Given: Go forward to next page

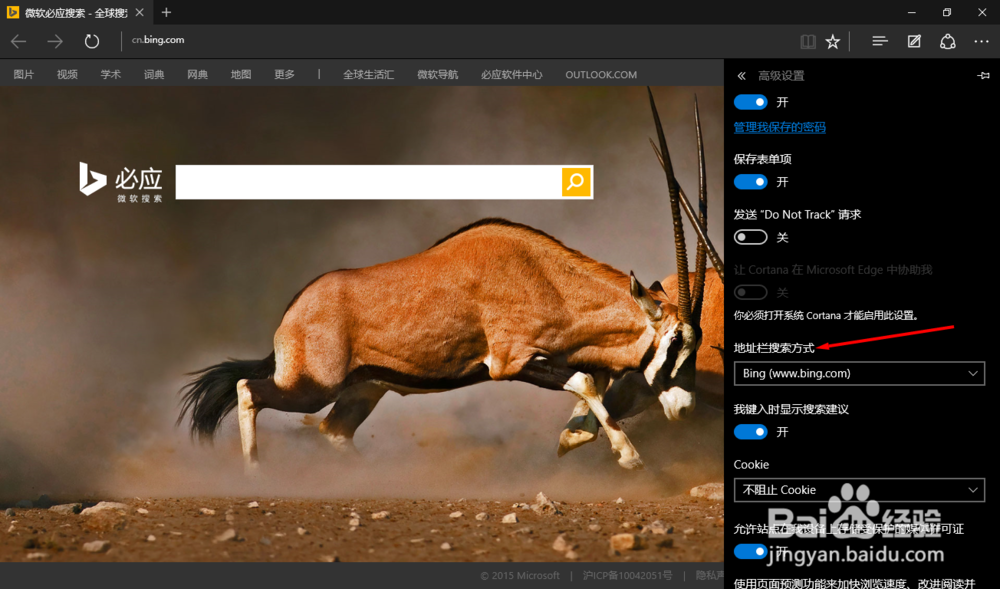Looking at the screenshot, I should coord(55,41).
